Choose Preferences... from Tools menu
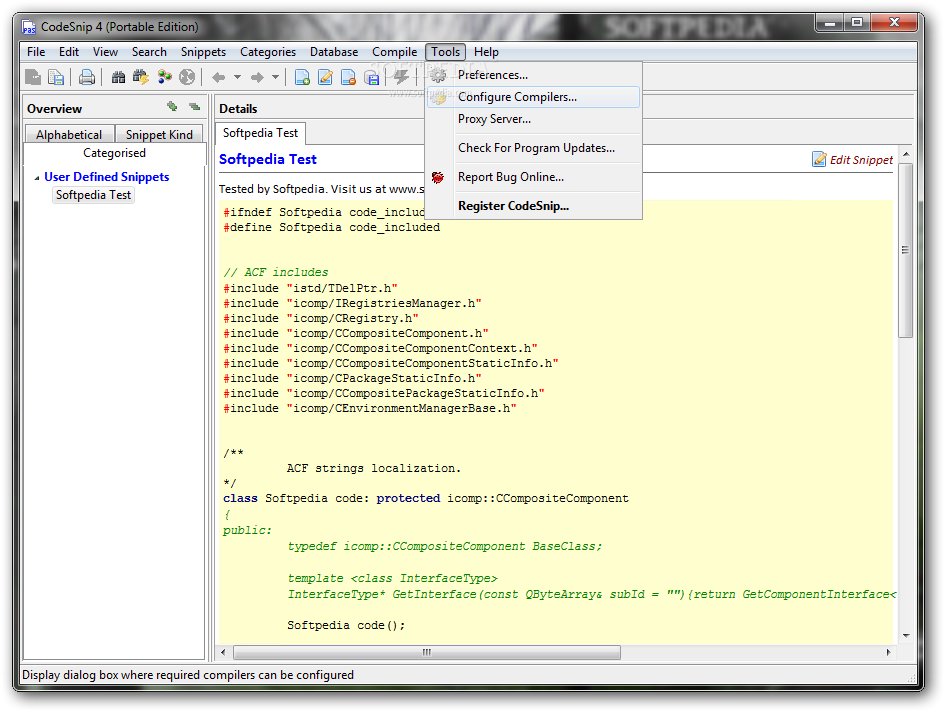The height and width of the screenshot is (712, 945). [533, 75]
